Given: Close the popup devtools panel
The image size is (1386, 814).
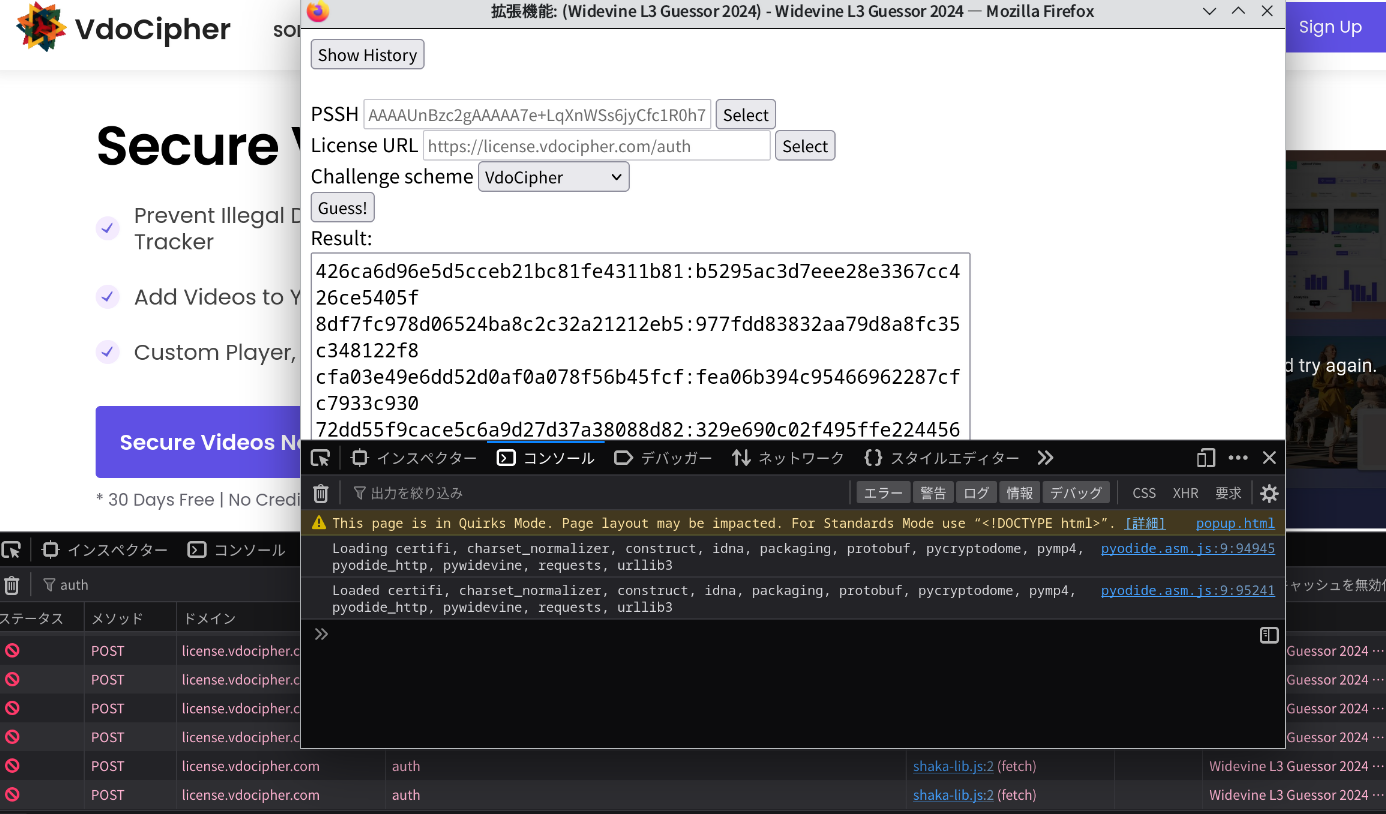Looking at the screenshot, I should coord(1269,458).
